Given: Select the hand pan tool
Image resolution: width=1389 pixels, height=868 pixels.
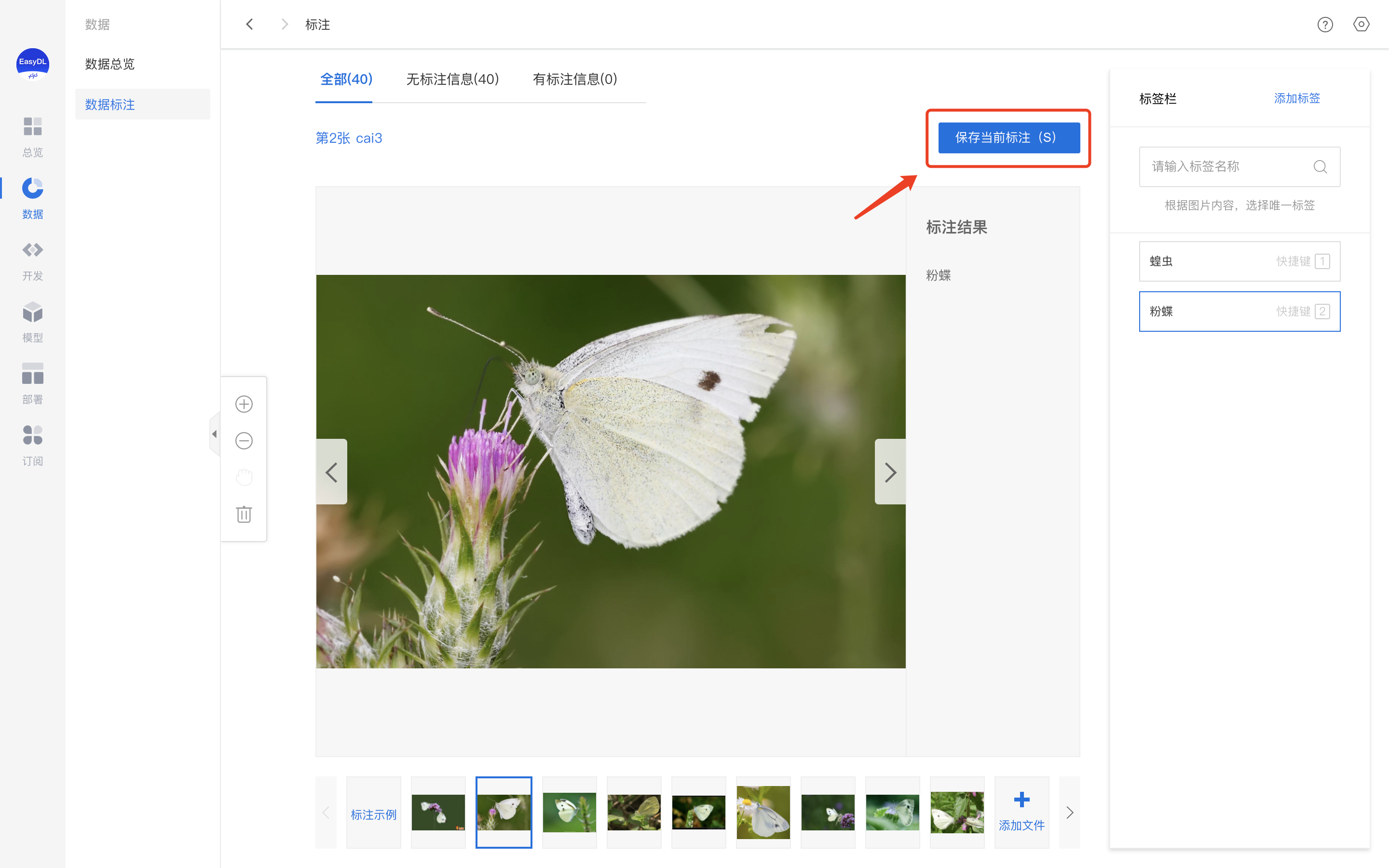Looking at the screenshot, I should point(244,477).
